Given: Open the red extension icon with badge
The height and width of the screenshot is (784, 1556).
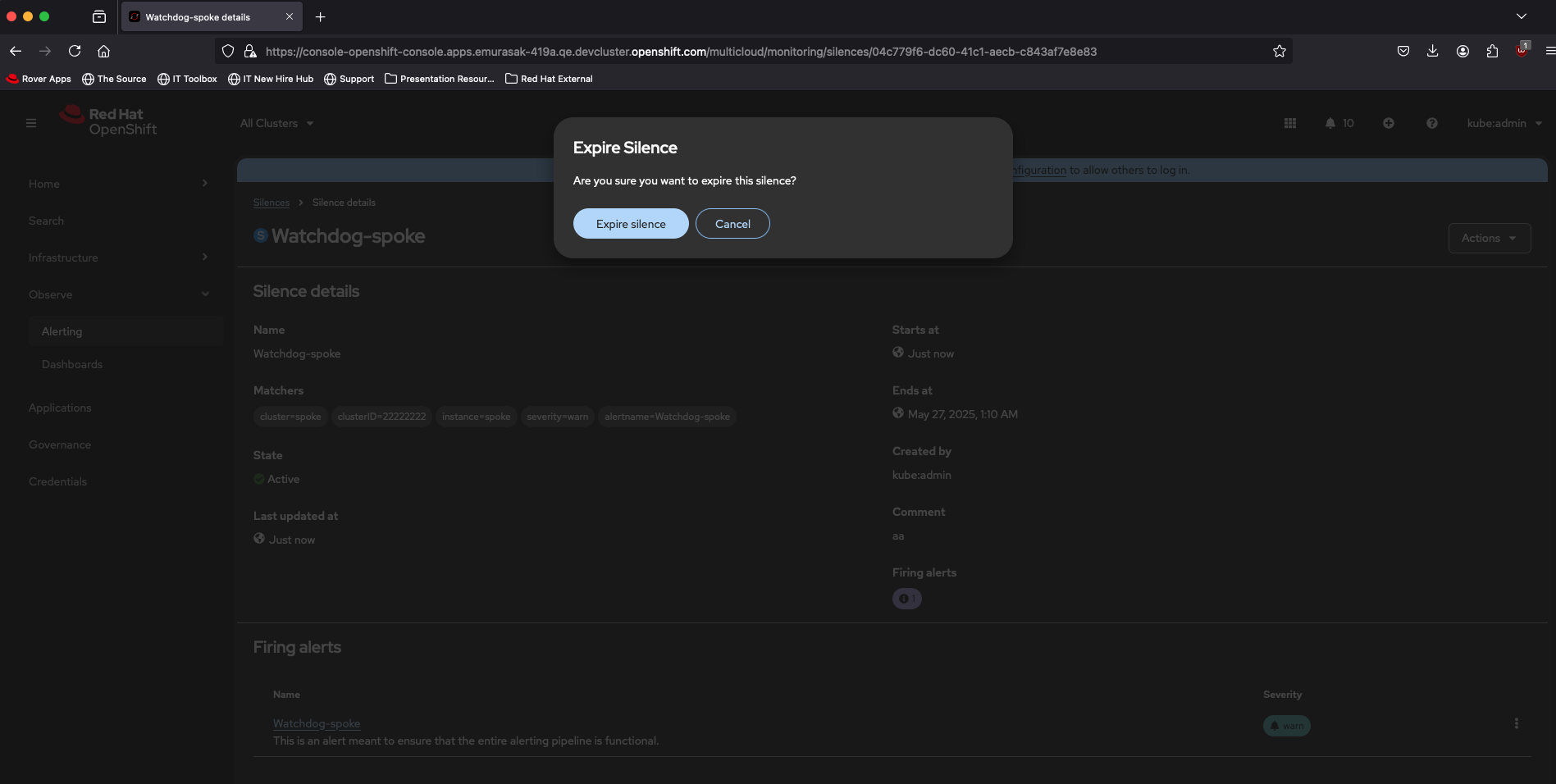Looking at the screenshot, I should pos(1522,50).
